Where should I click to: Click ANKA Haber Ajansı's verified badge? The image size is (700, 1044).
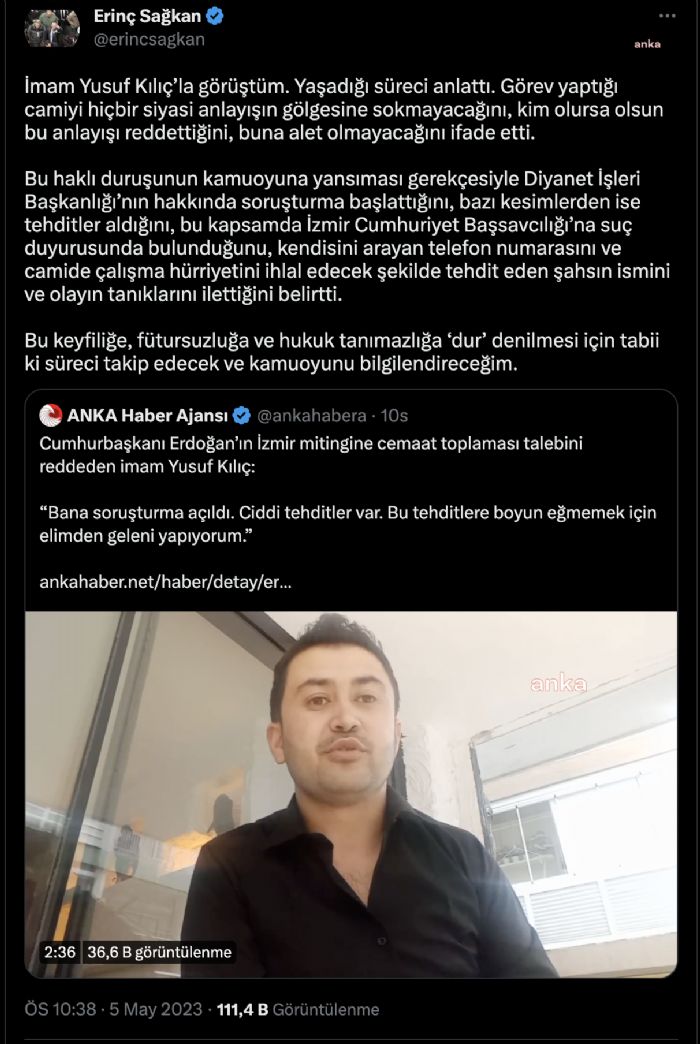242,416
